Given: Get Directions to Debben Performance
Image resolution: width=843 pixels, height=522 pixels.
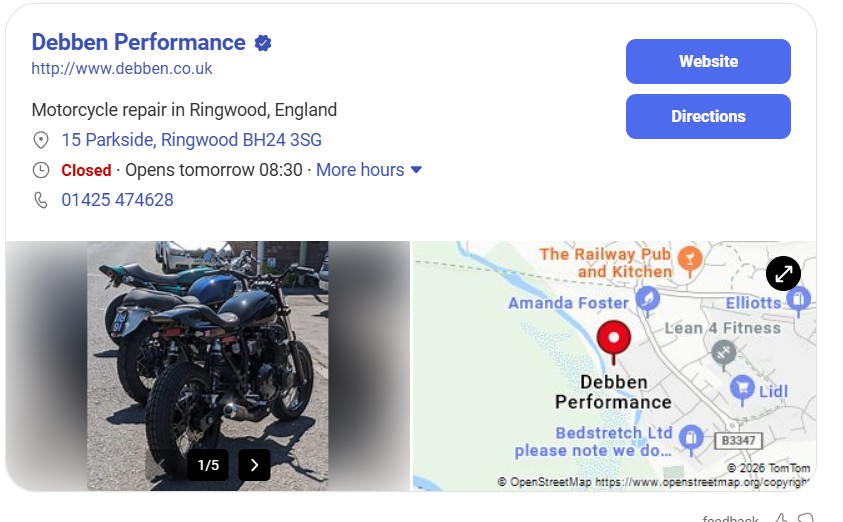Looking at the screenshot, I should (x=708, y=116).
